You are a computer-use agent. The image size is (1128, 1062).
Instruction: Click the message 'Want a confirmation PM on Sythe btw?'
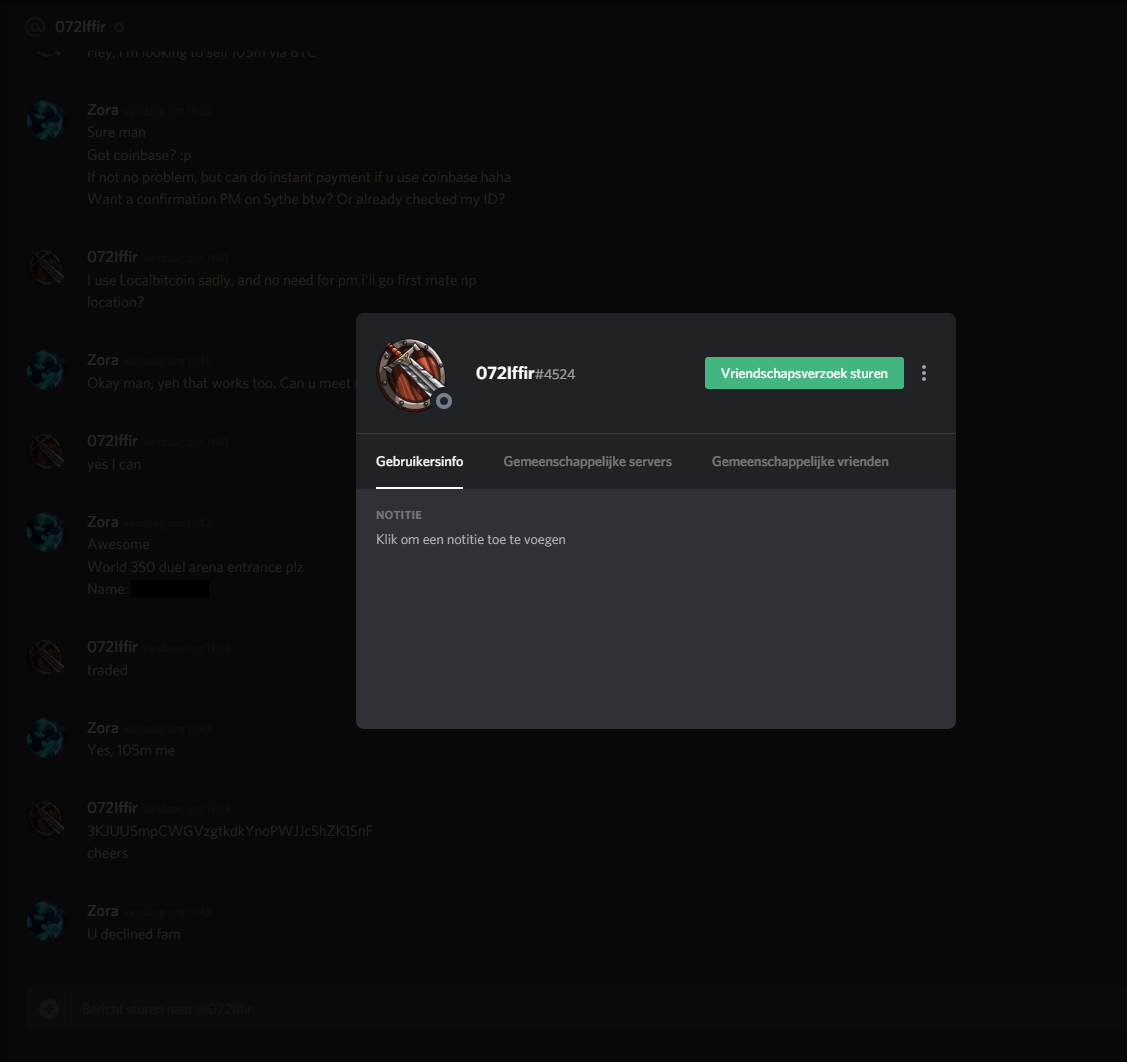click(296, 199)
